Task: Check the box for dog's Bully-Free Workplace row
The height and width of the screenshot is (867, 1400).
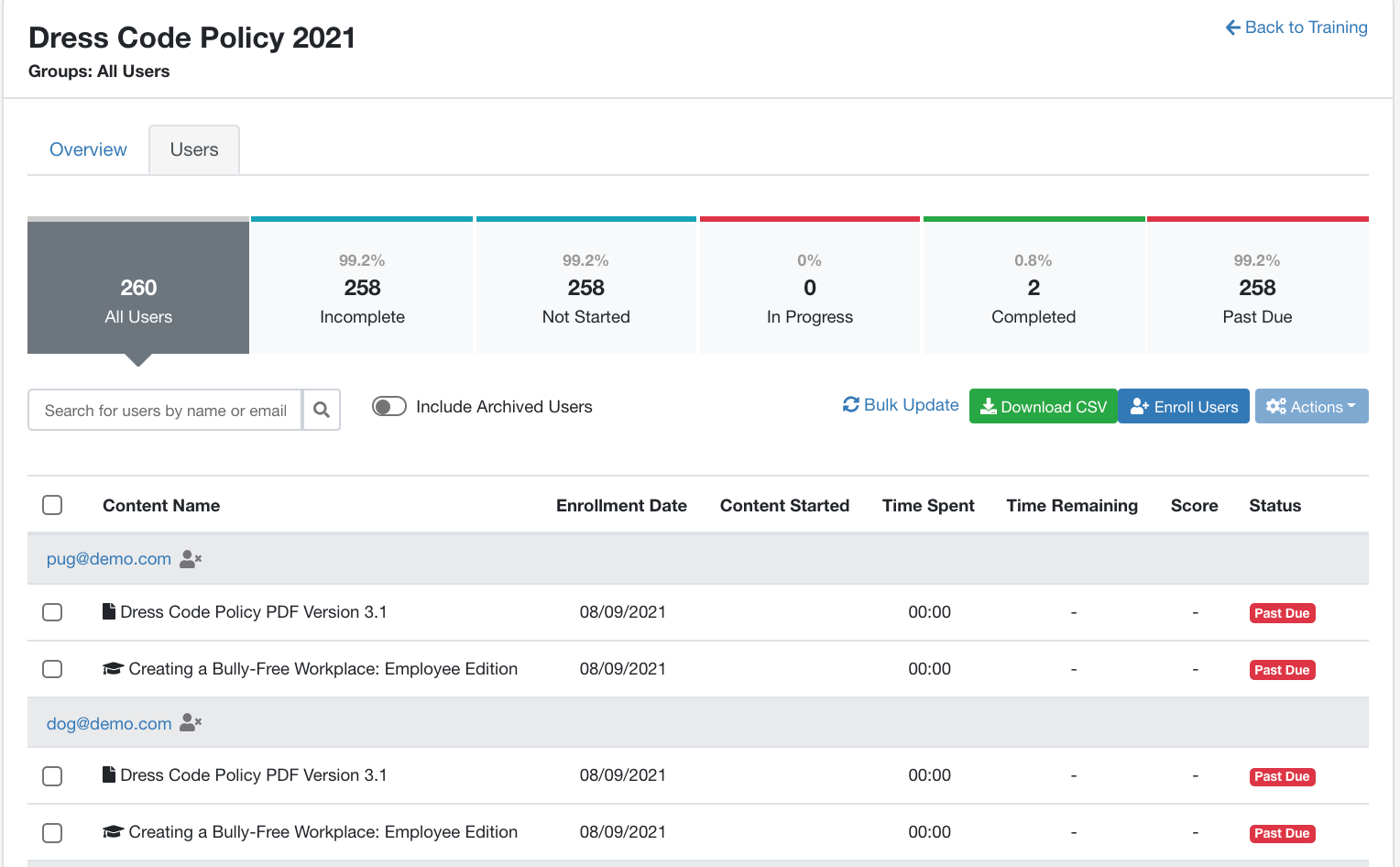Action: (x=52, y=832)
